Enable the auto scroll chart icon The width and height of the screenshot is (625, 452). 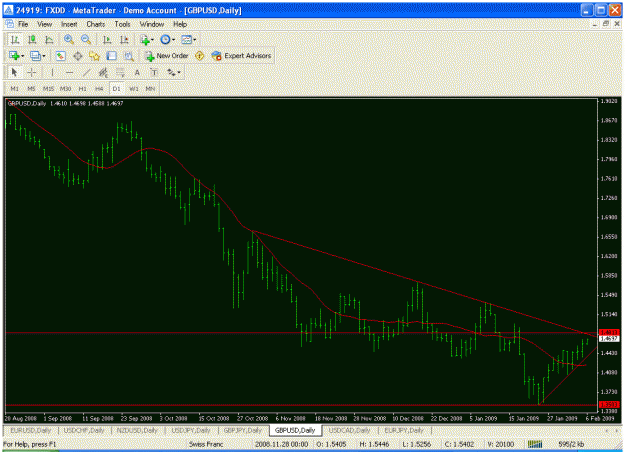(x=107, y=39)
